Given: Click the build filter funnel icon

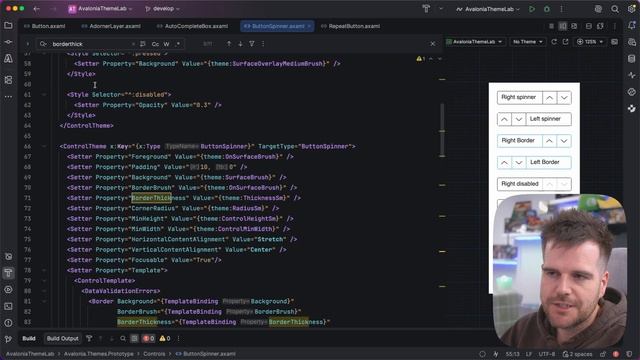Looking at the screenshot, I should point(89,338).
